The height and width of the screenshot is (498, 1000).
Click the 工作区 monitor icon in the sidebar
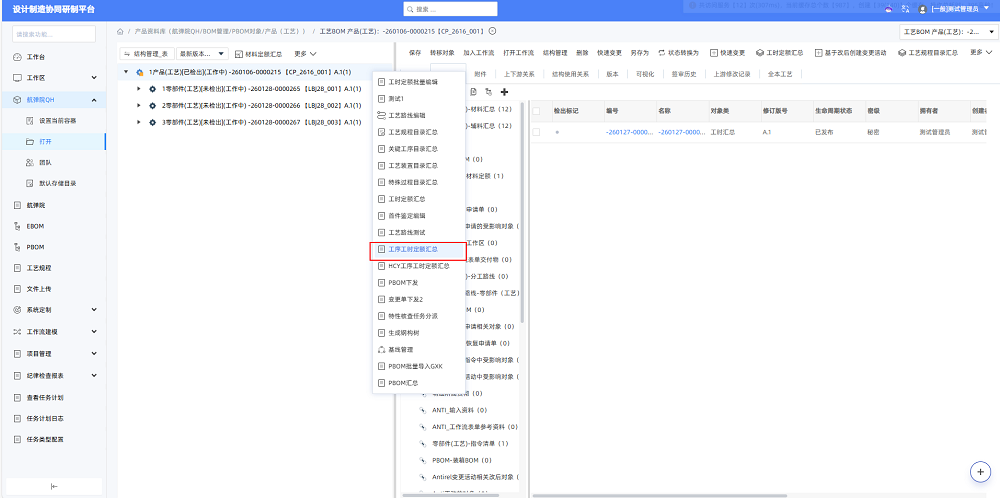tap(17, 78)
